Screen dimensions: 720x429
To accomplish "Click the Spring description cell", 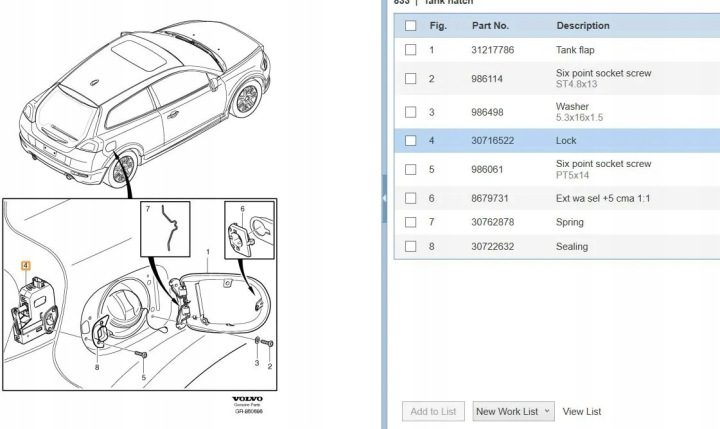I will (x=570, y=222).
